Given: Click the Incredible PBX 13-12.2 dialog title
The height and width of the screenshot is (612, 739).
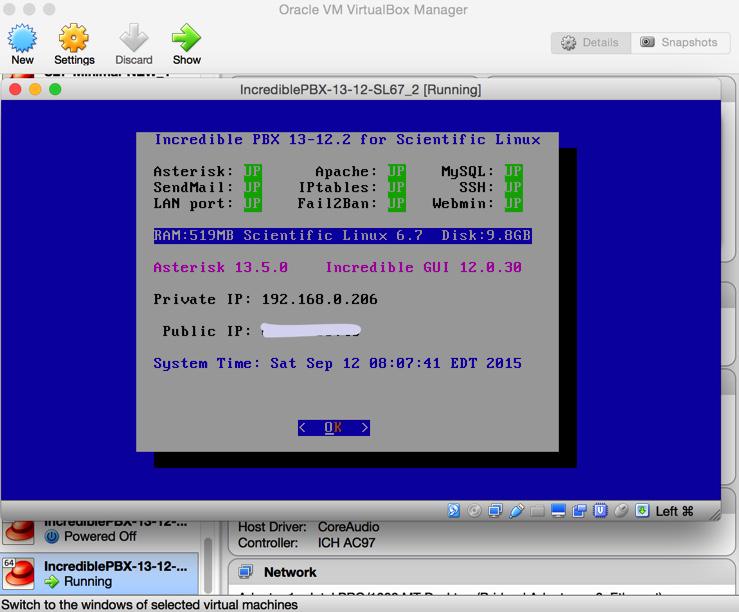Looking at the screenshot, I should (x=347, y=139).
